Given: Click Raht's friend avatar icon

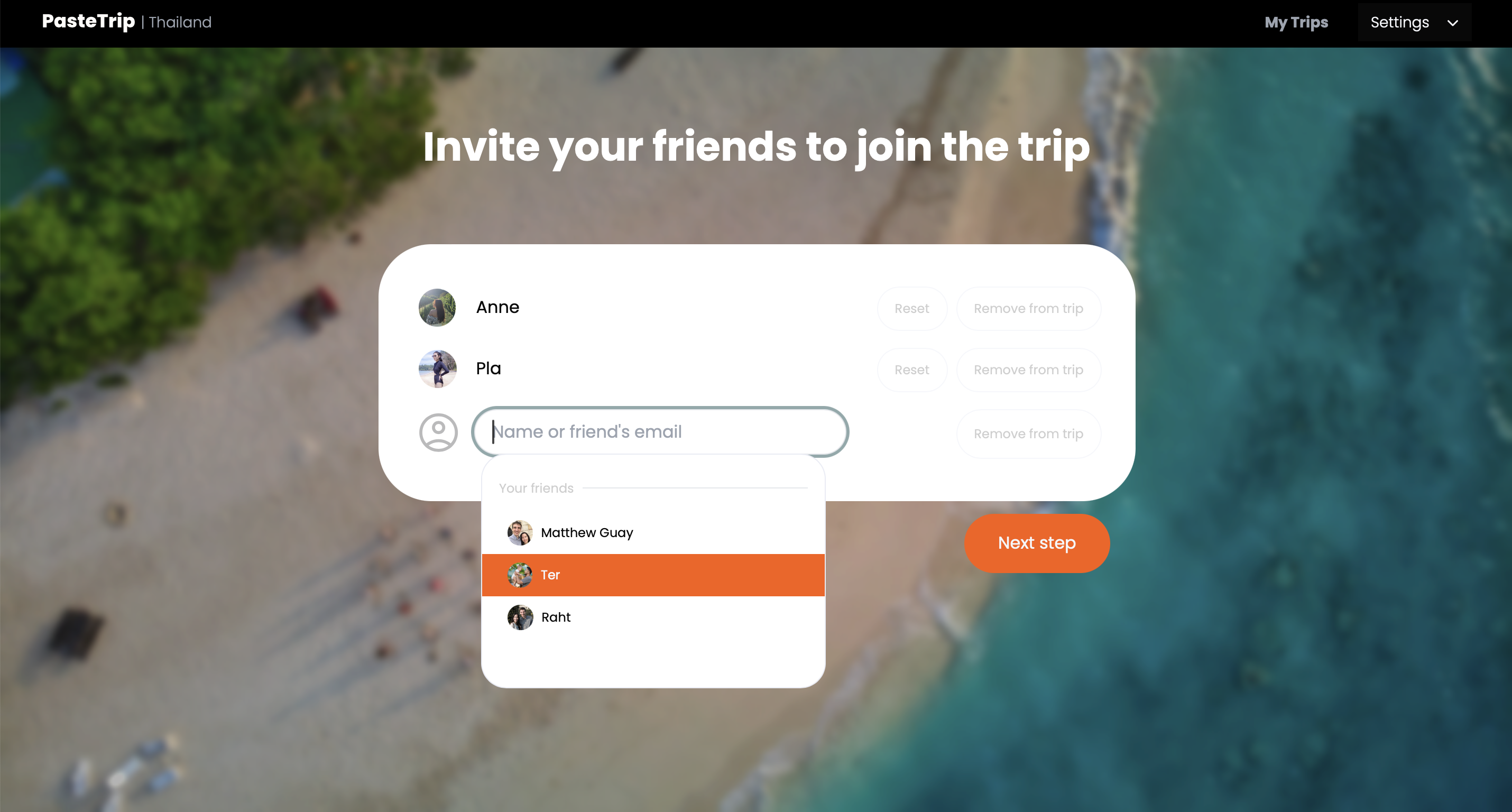Looking at the screenshot, I should tap(518, 617).
